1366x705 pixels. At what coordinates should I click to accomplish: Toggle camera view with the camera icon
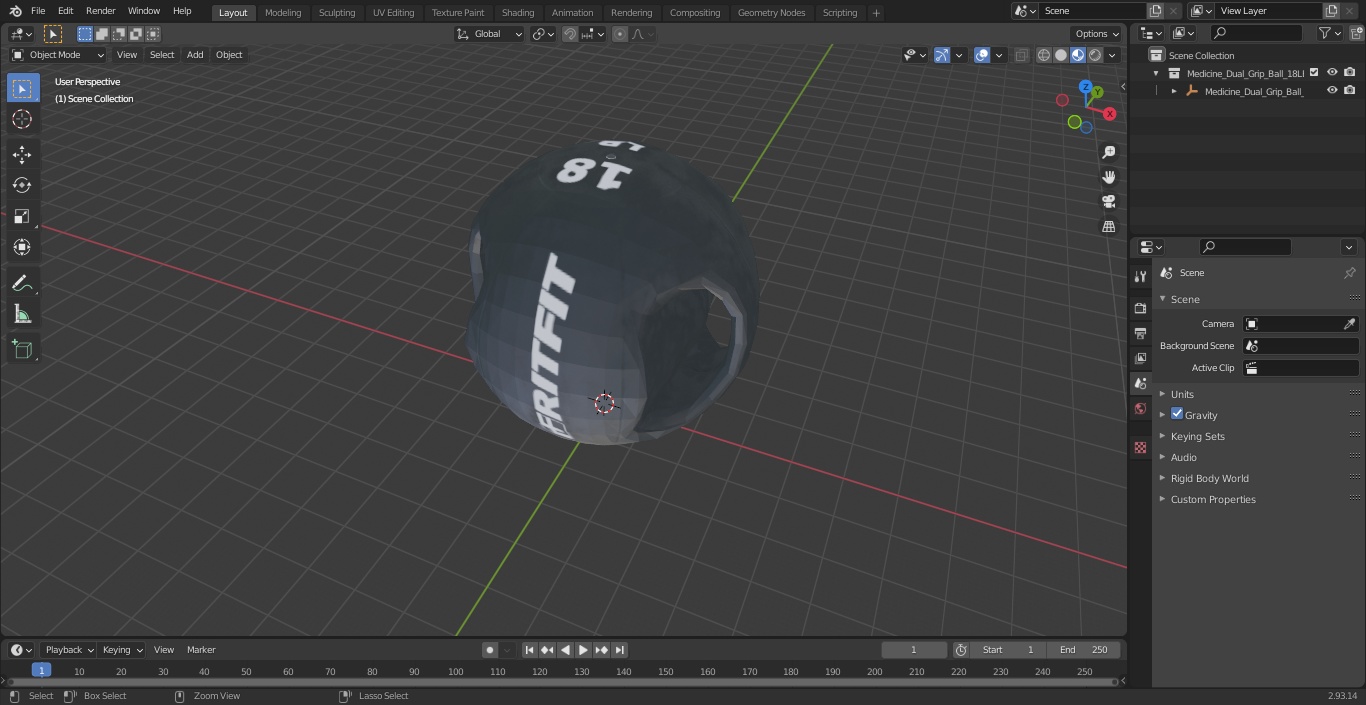(1108, 202)
